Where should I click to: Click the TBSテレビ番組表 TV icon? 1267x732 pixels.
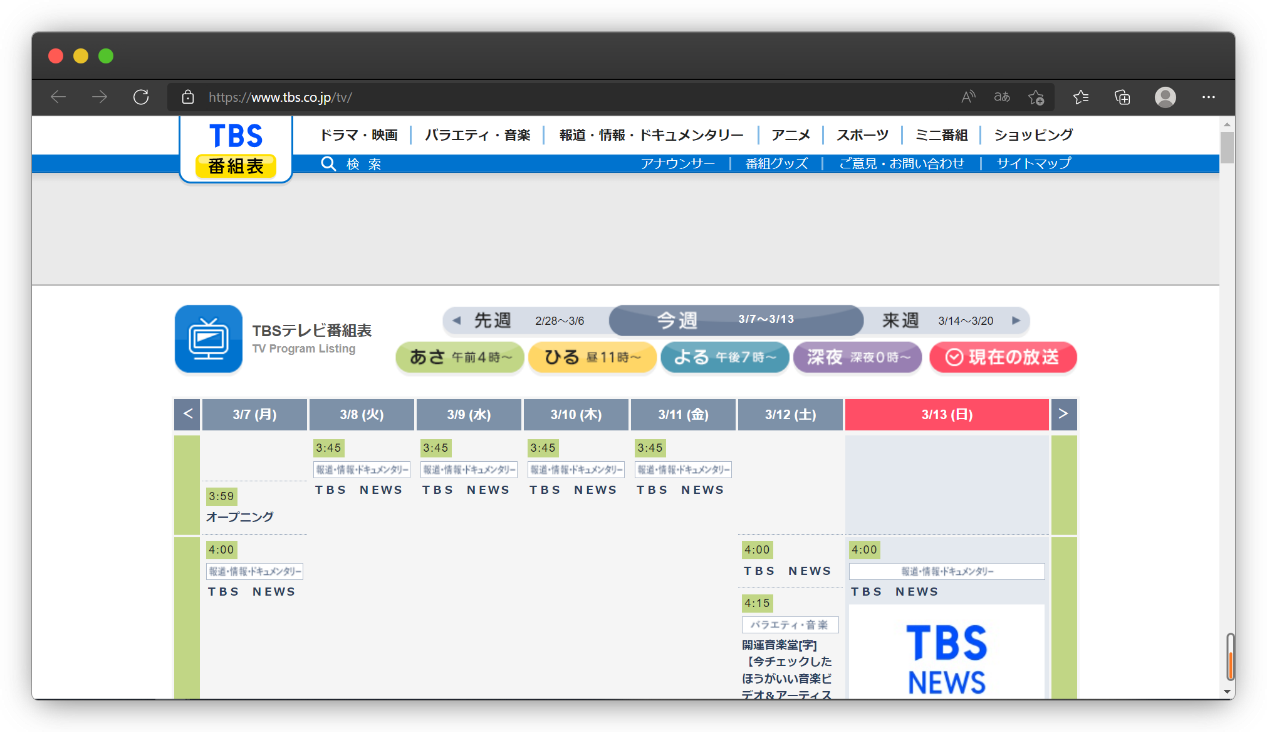pos(208,339)
